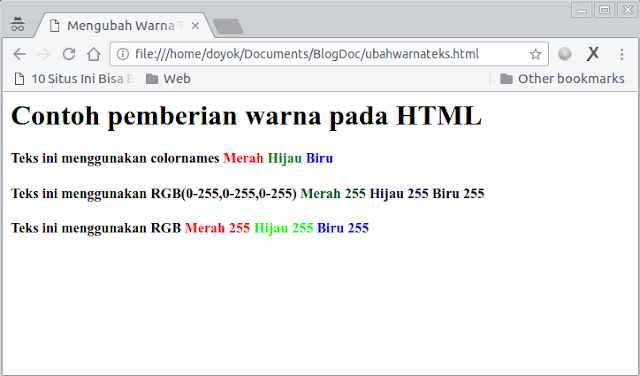Click the dark green Merah 255 text
The height and width of the screenshot is (376, 640).
pos(333,193)
